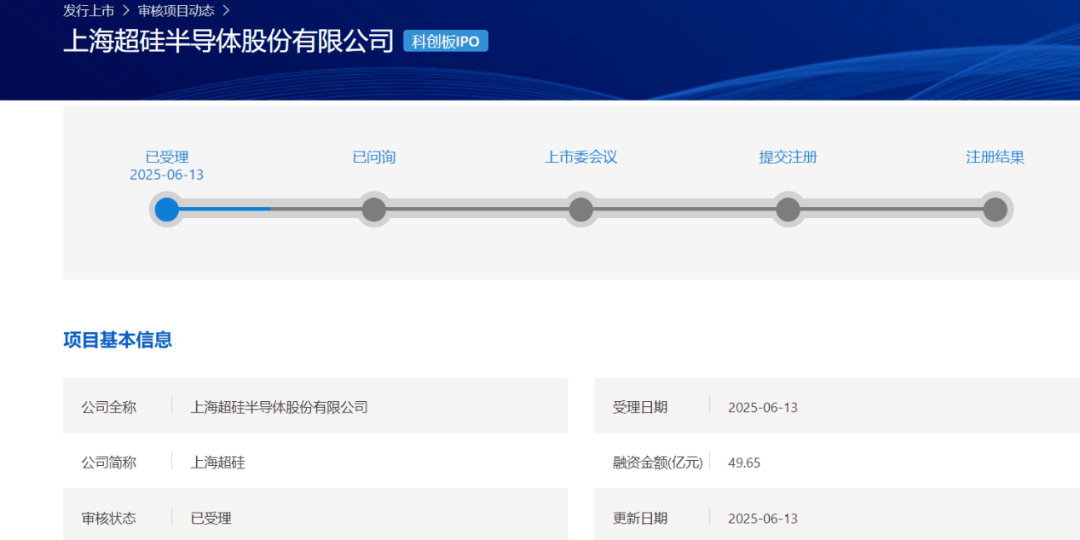
Task: Click the 49.65 financing amount value
Action: tap(744, 463)
